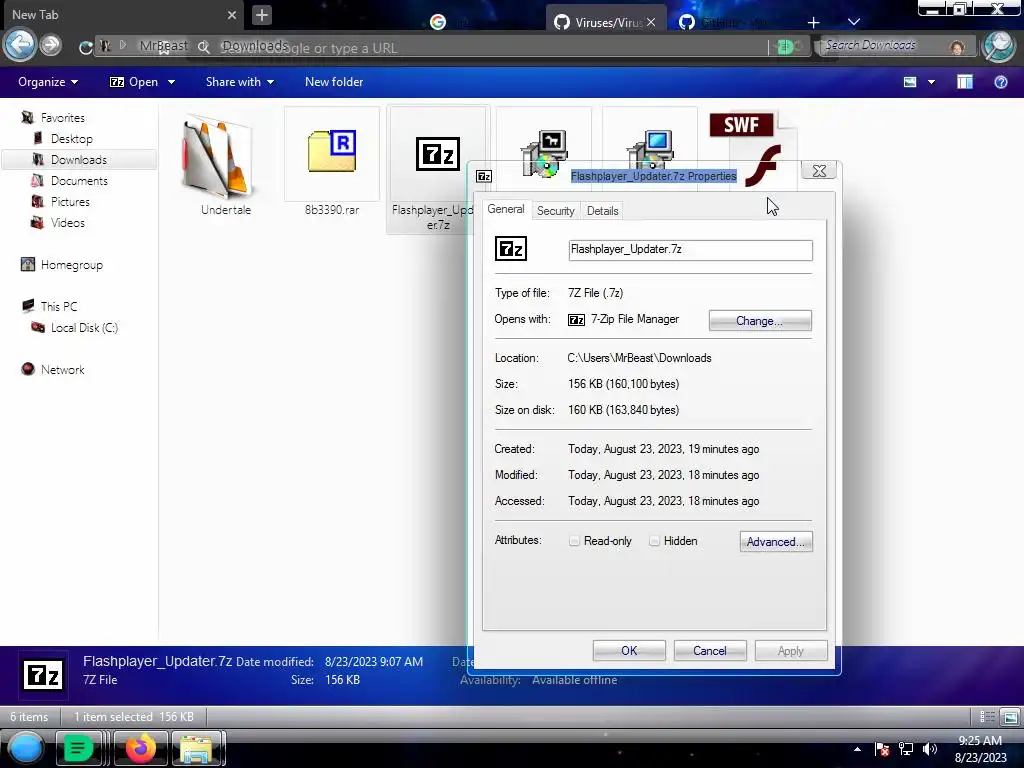The height and width of the screenshot is (768, 1024).
Task: Open Documents in the navigation pane
Action: [79, 181]
